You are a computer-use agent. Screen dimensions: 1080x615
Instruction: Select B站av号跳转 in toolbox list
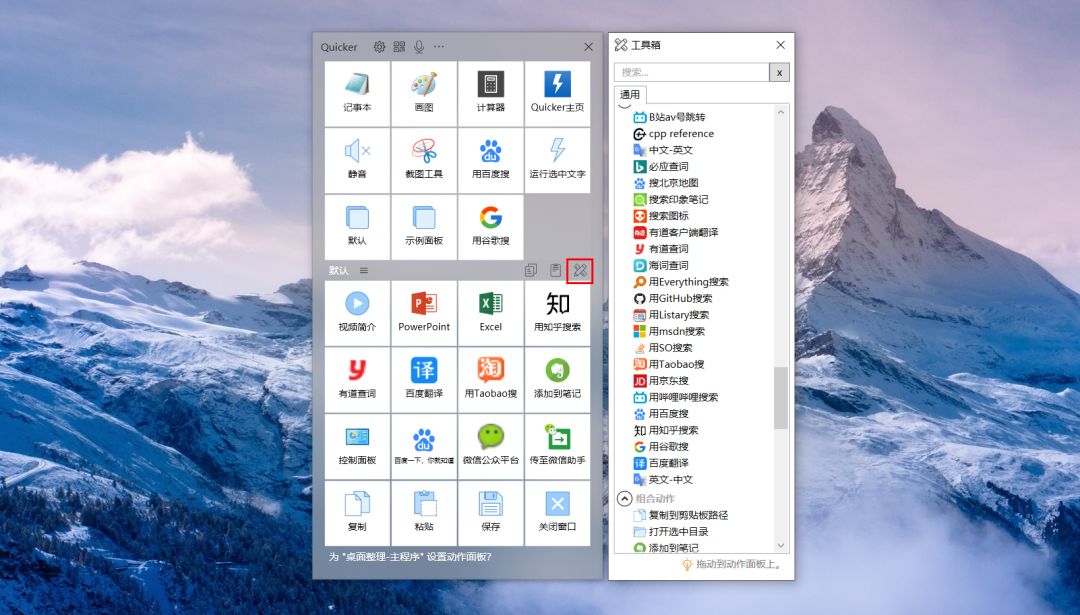click(x=669, y=117)
